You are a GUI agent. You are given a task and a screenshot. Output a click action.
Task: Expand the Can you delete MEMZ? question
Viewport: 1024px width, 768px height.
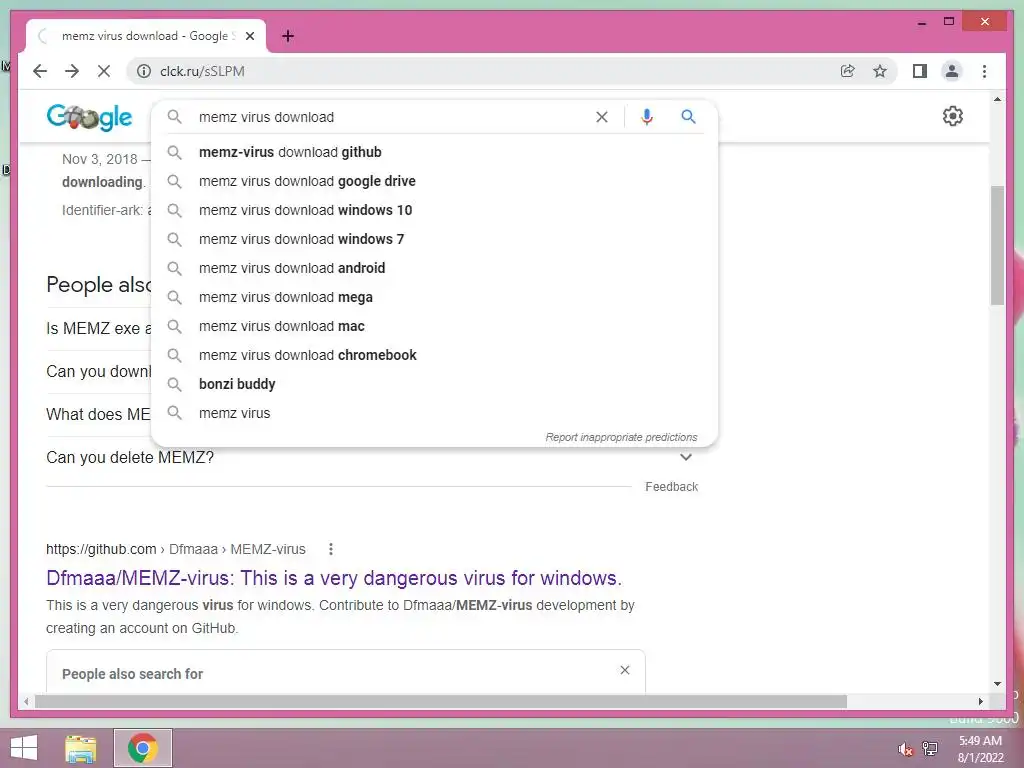pos(372,458)
